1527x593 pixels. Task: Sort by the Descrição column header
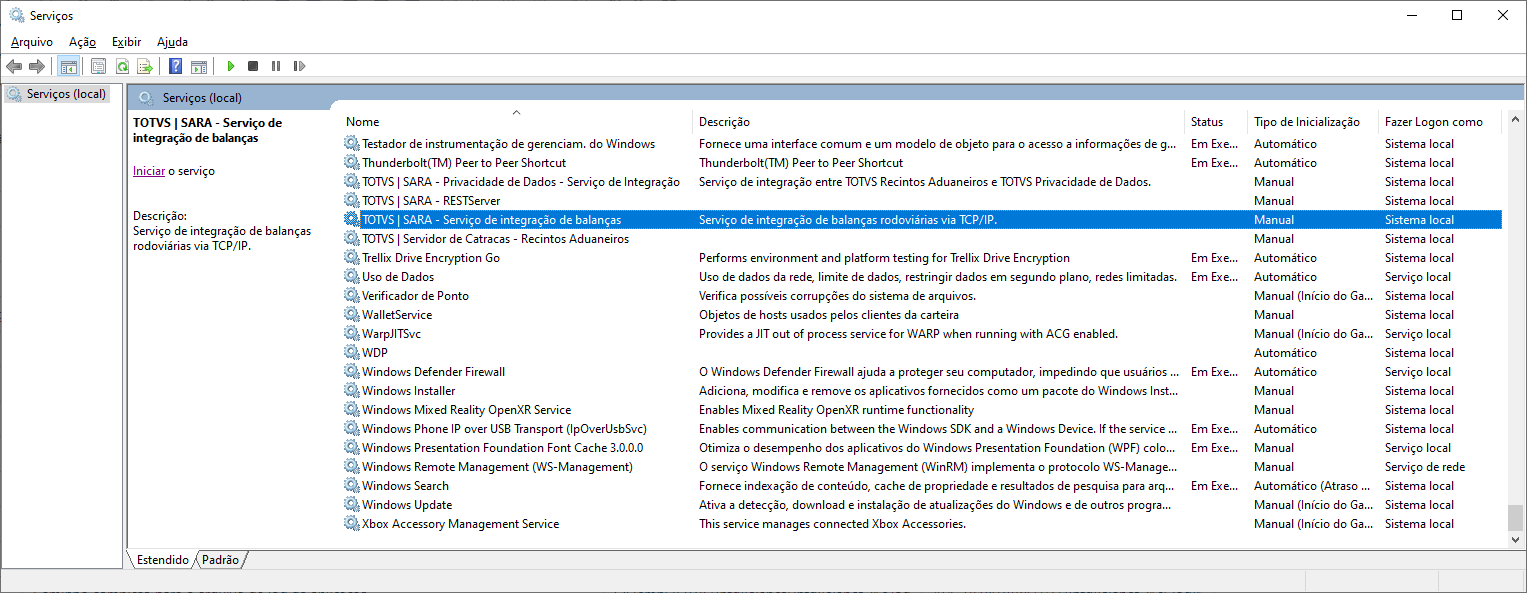[938, 122]
